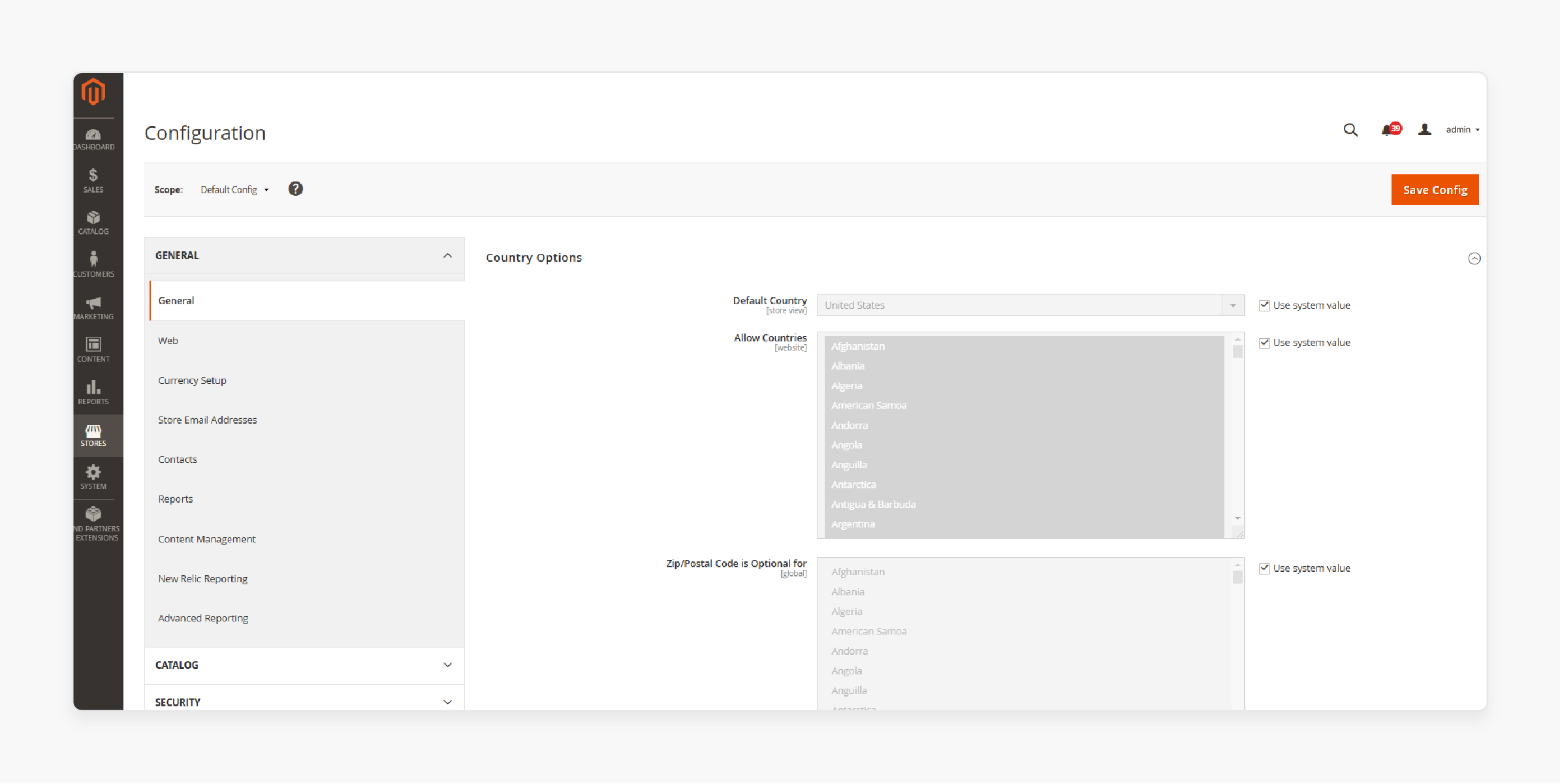Click the Sales icon in sidebar

tap(93, 181)
